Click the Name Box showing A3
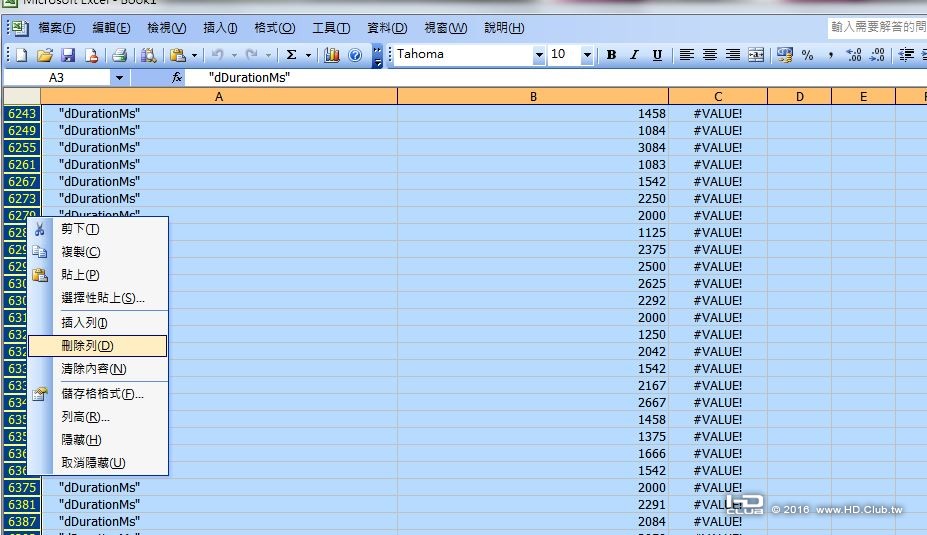Image resolution: width=927 pixels, height=535 pixels. pyautogui.click(x=57, y=77)
